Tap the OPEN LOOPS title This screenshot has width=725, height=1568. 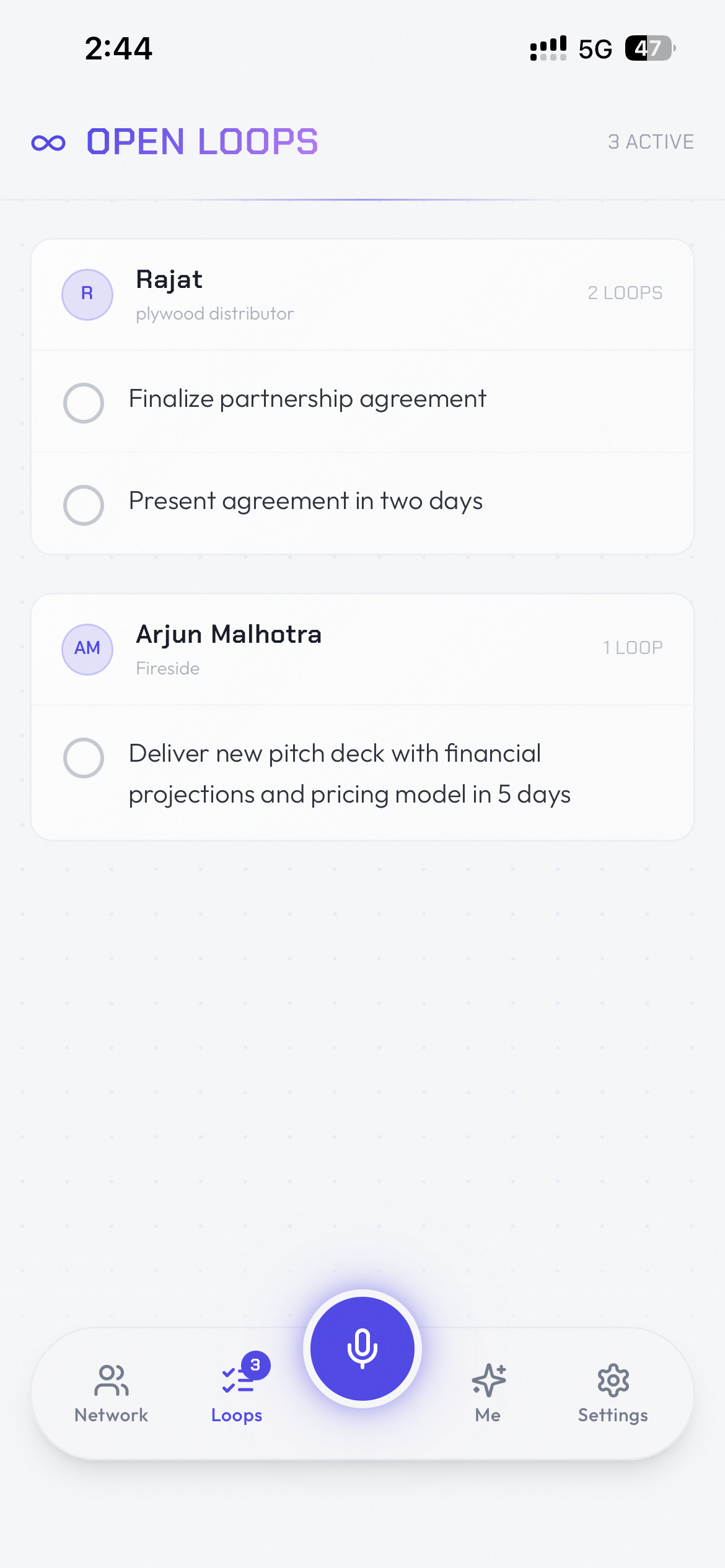coord(202,142)
